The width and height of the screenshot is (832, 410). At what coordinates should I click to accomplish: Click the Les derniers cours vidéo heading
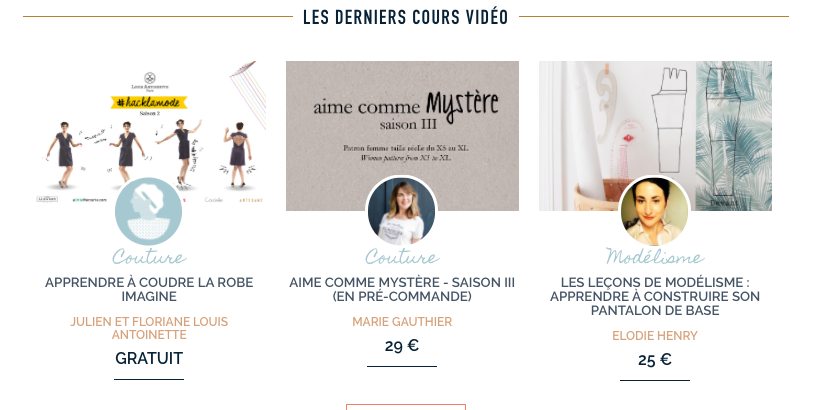coord(406,17)
